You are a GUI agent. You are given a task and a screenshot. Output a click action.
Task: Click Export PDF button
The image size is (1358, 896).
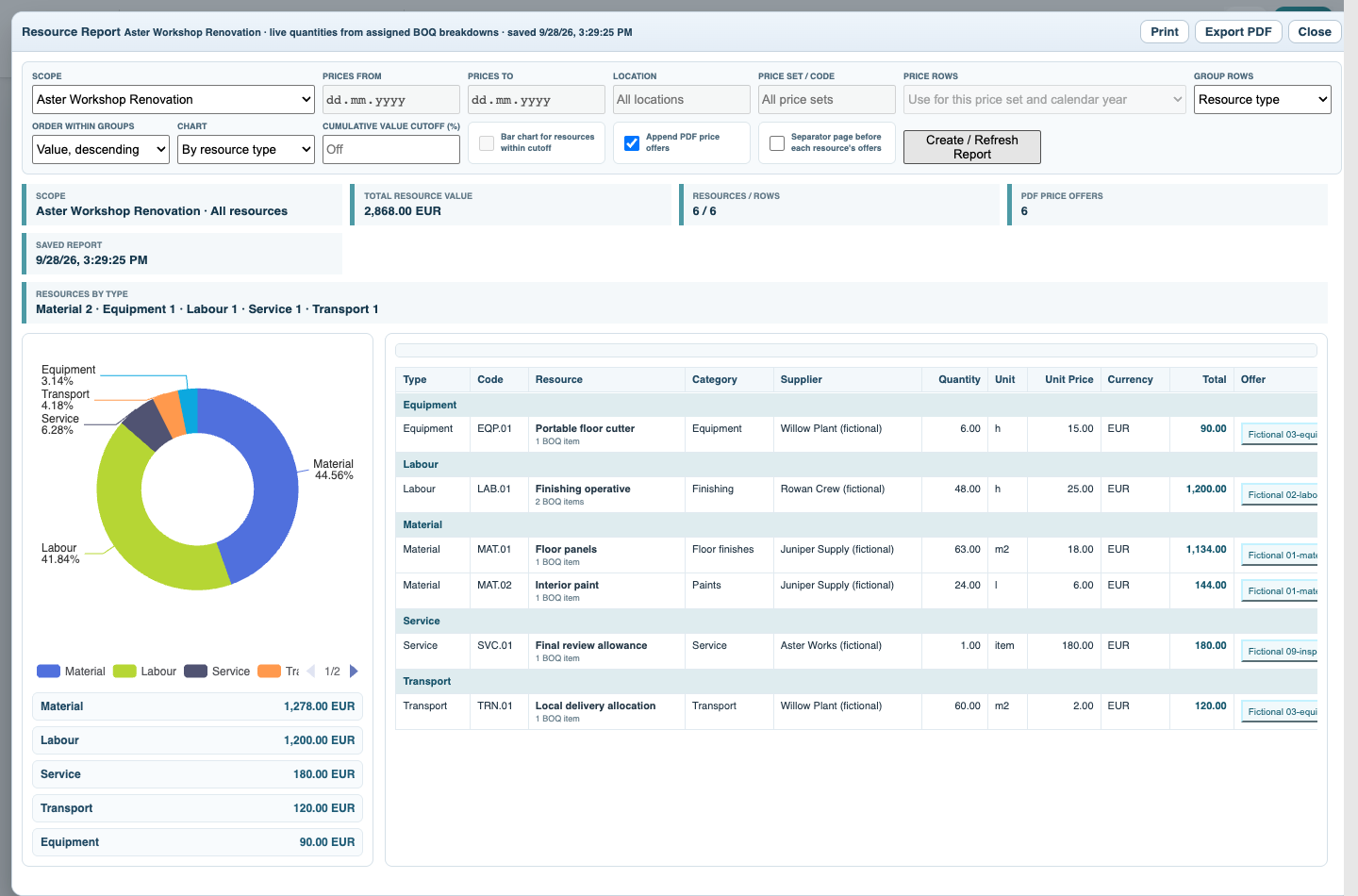[x=1238, y=31]
